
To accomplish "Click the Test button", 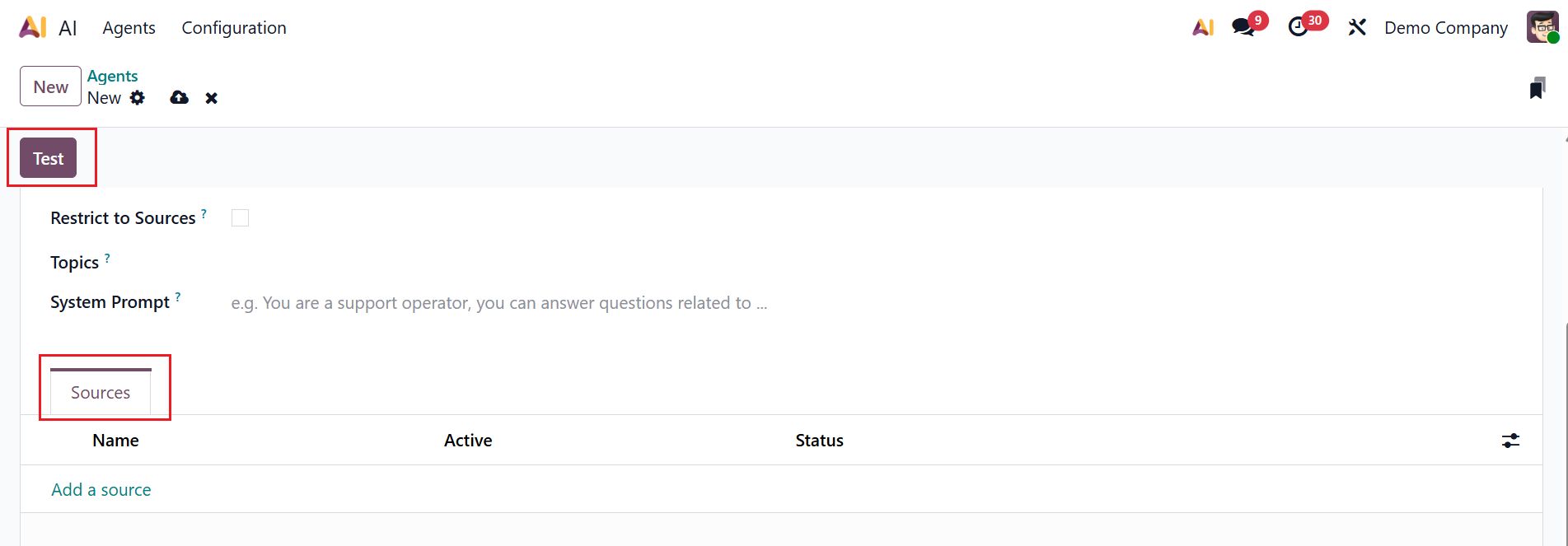I will 49,158.
